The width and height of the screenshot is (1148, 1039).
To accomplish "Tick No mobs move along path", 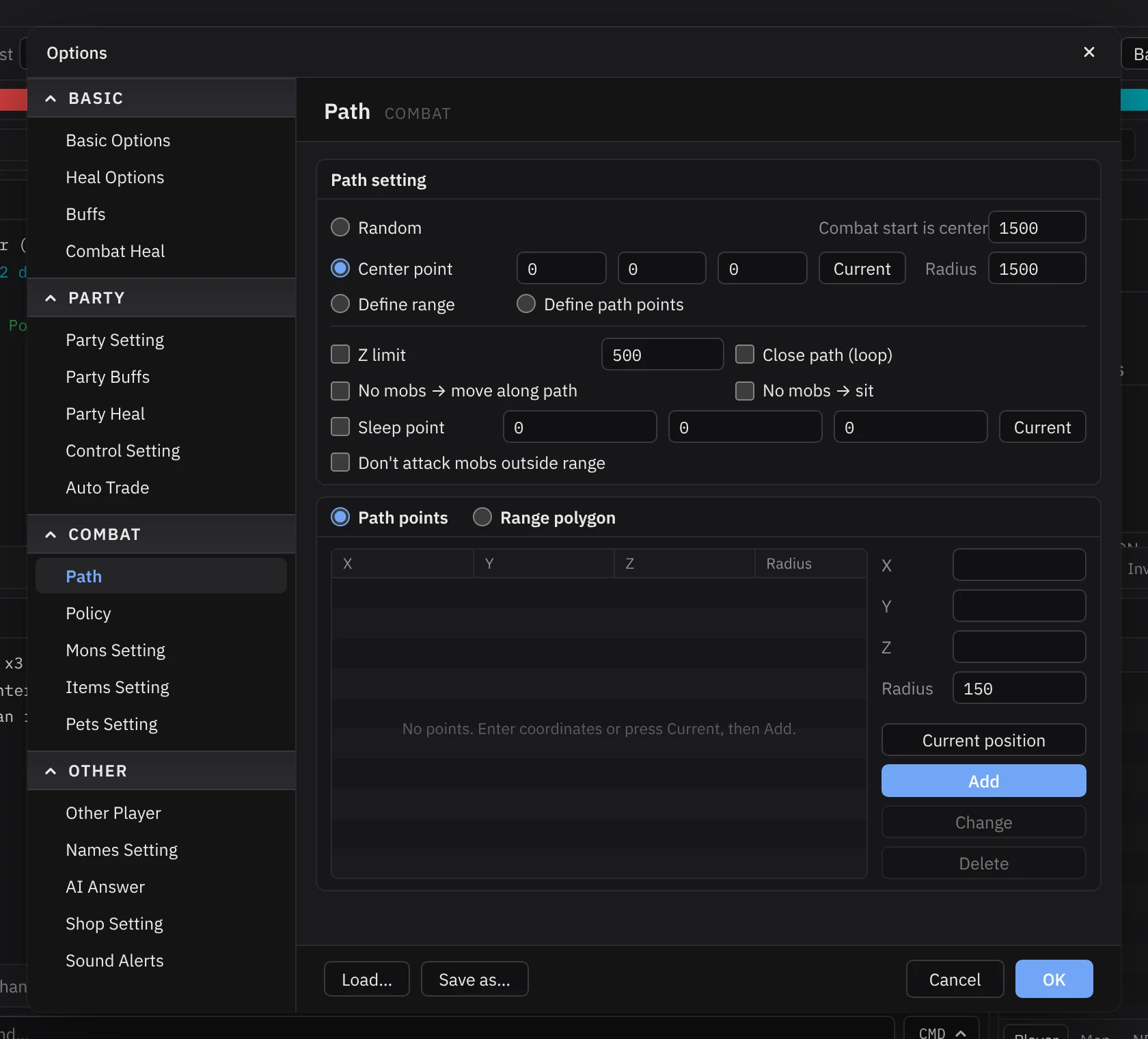I will (x=340, y=390).
